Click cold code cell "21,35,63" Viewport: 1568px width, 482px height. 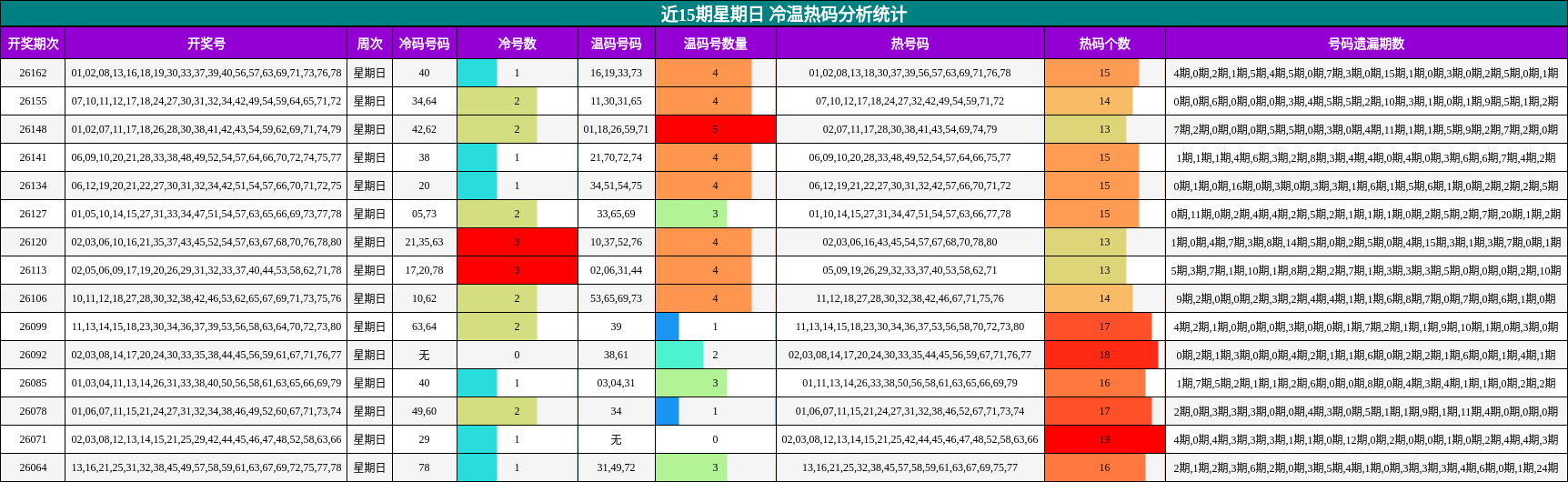424,242
